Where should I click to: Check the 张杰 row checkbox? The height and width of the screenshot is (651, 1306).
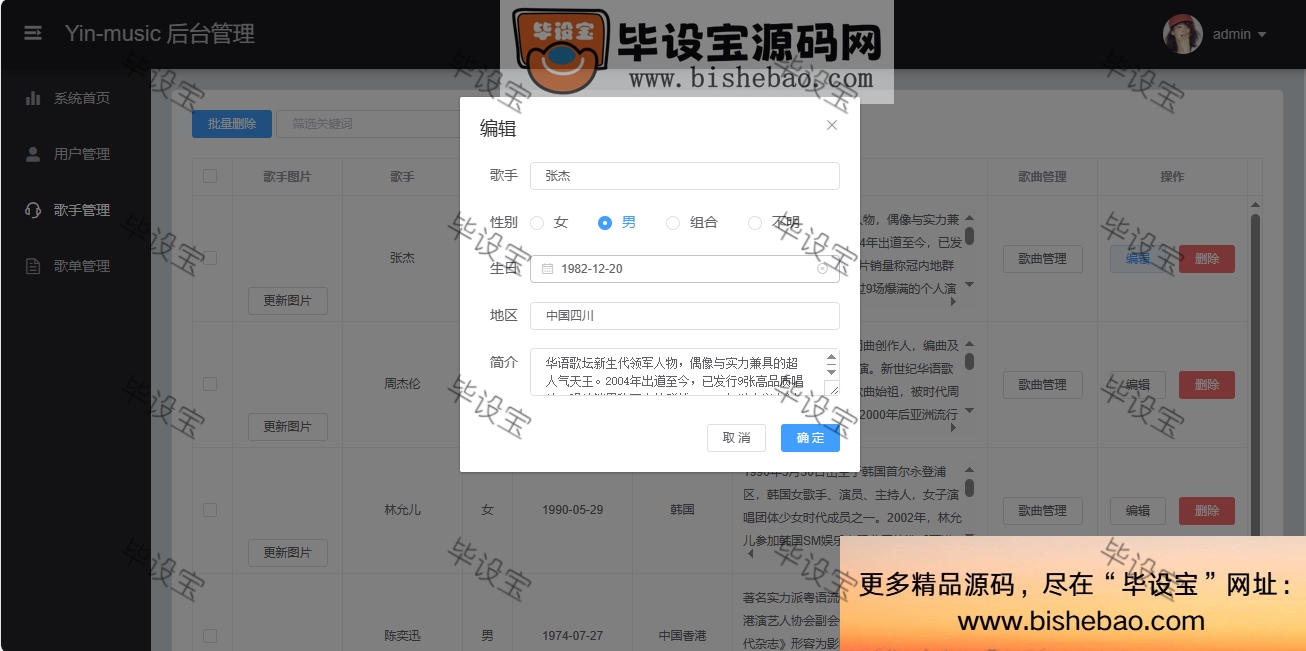coord(210,257)
